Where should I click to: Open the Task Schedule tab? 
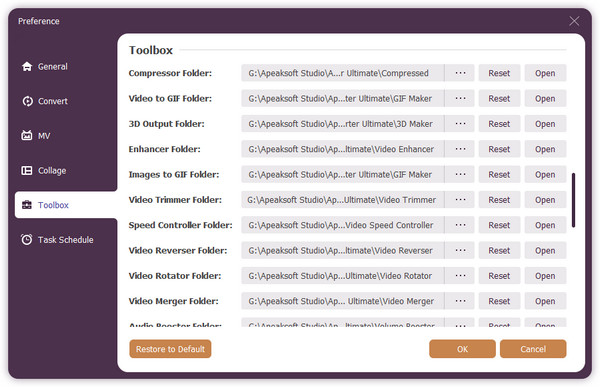(65, 240)
